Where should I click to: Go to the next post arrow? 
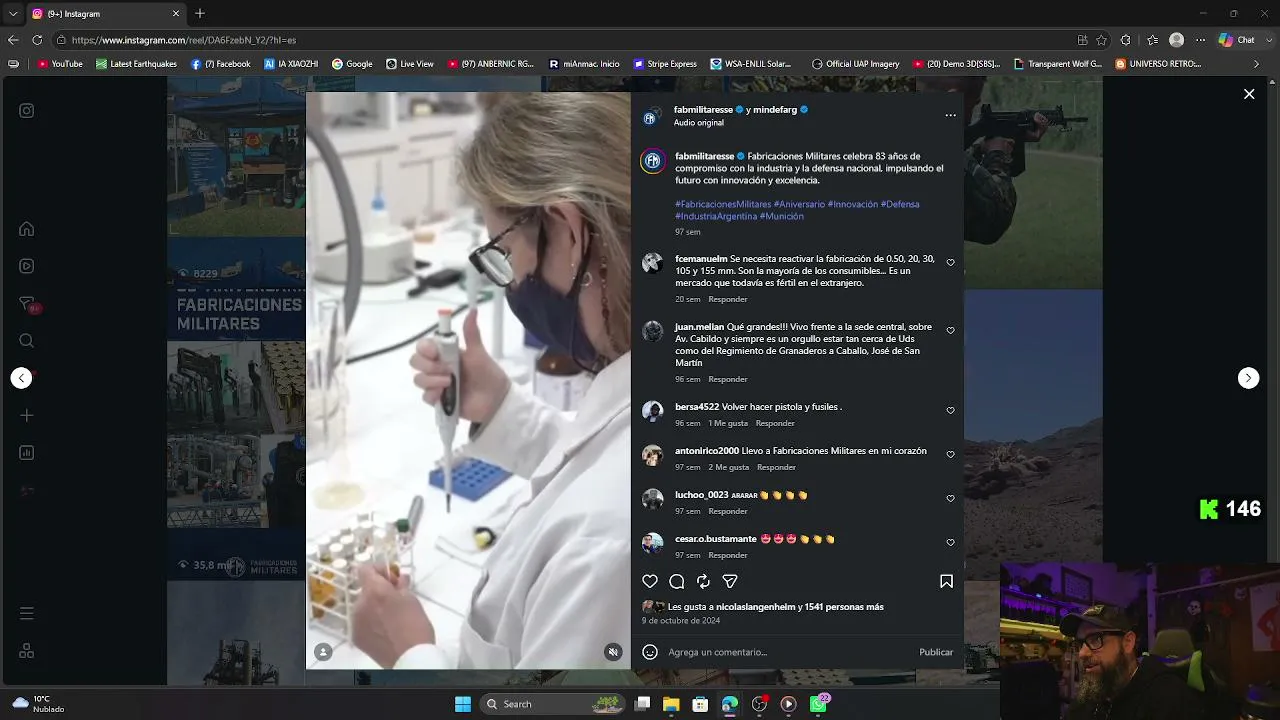point(1248,378)
